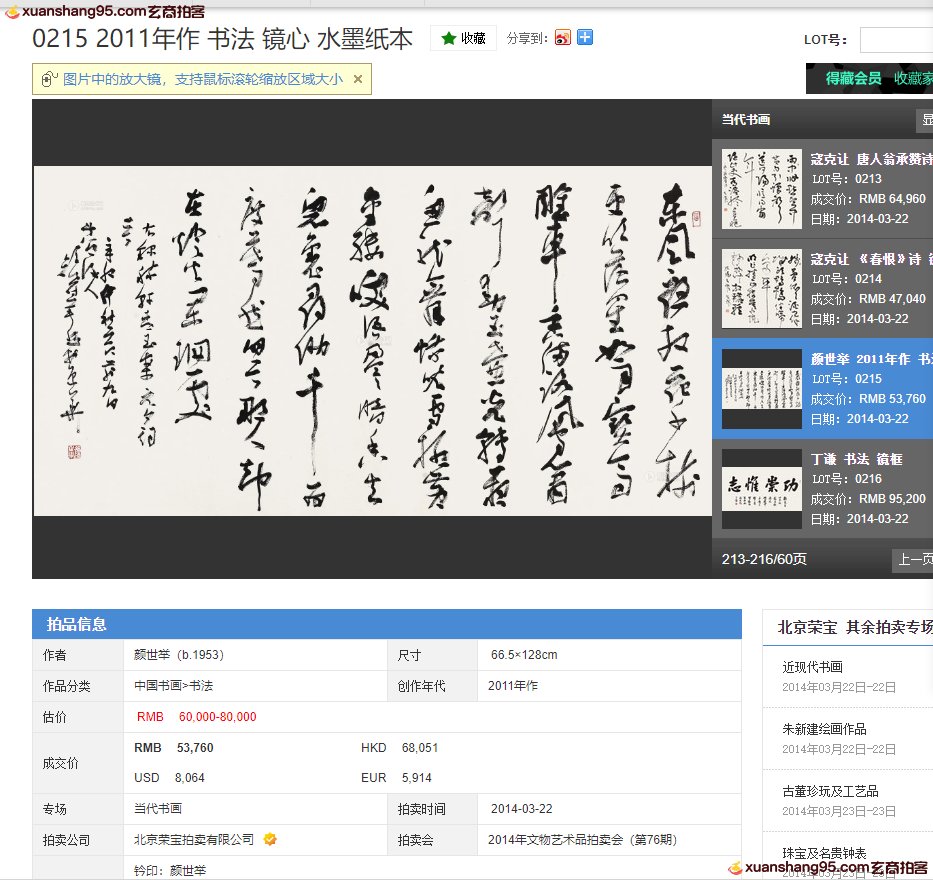Open category link 中国书画>书法

173,685
